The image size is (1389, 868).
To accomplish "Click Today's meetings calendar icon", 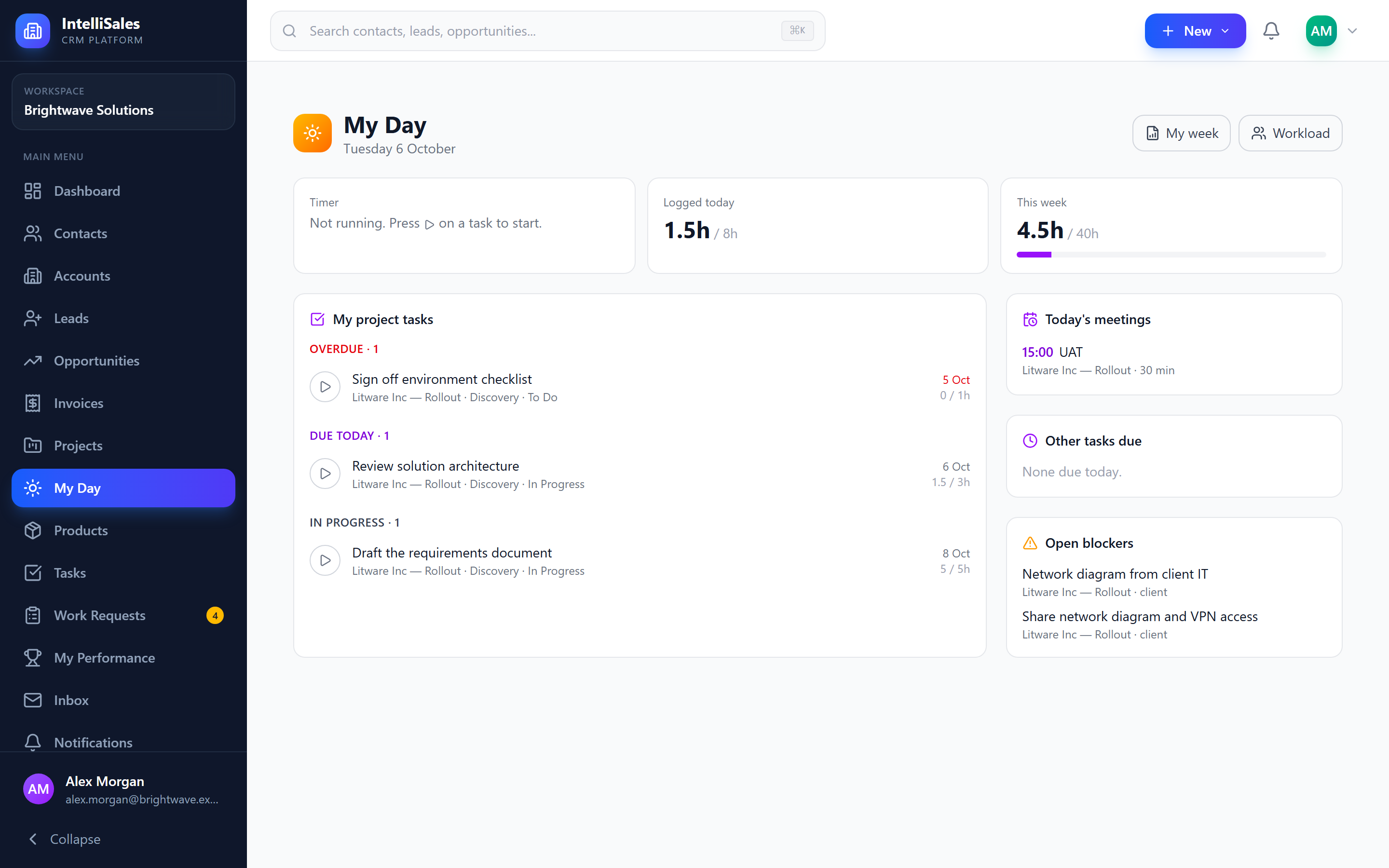I will click(x=1030, y=319).
